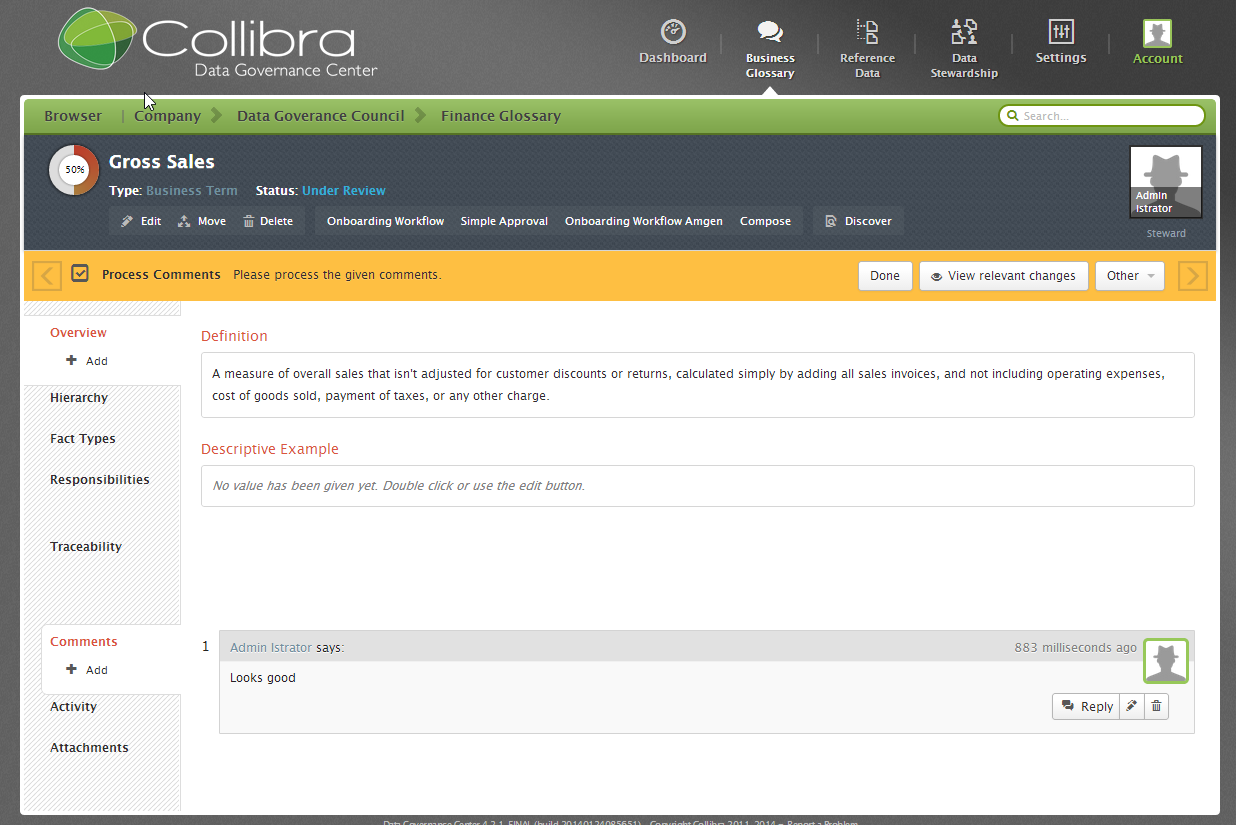The image size is (1236, 825).
Task: Click the Definition text box
Action: (x=698, y=385)
